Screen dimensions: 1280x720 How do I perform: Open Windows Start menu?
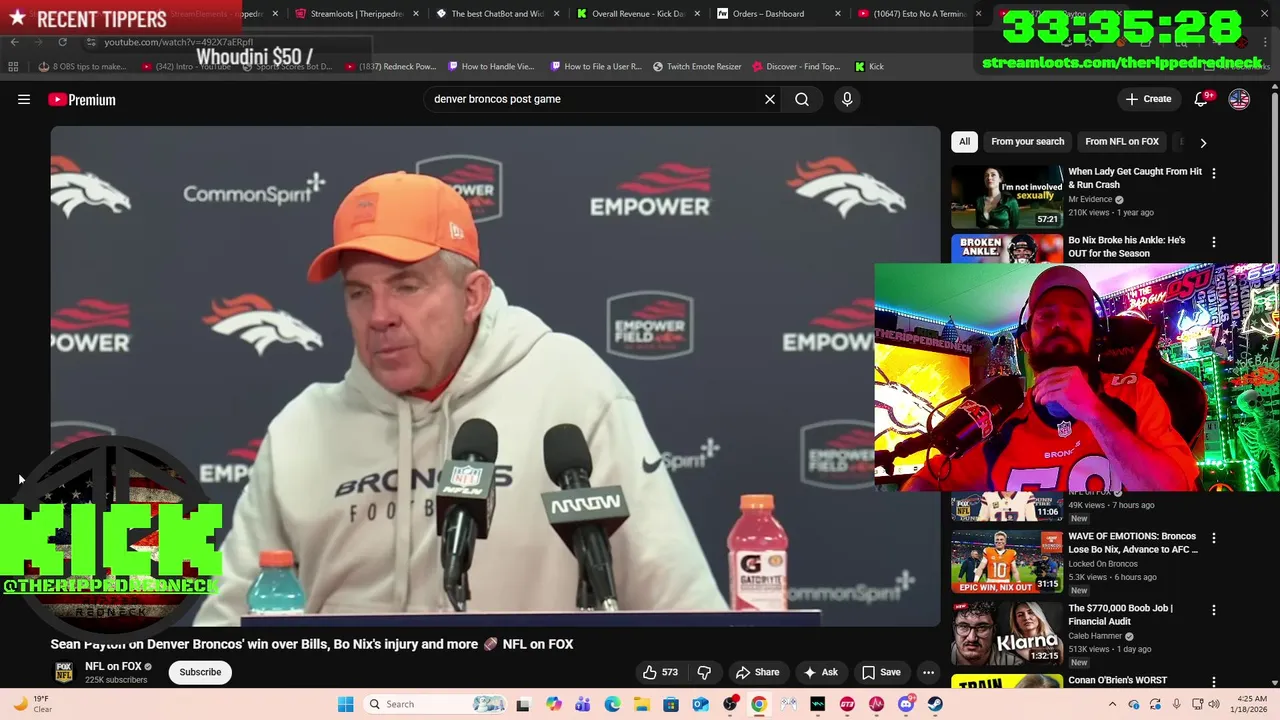tap(346, 704)
